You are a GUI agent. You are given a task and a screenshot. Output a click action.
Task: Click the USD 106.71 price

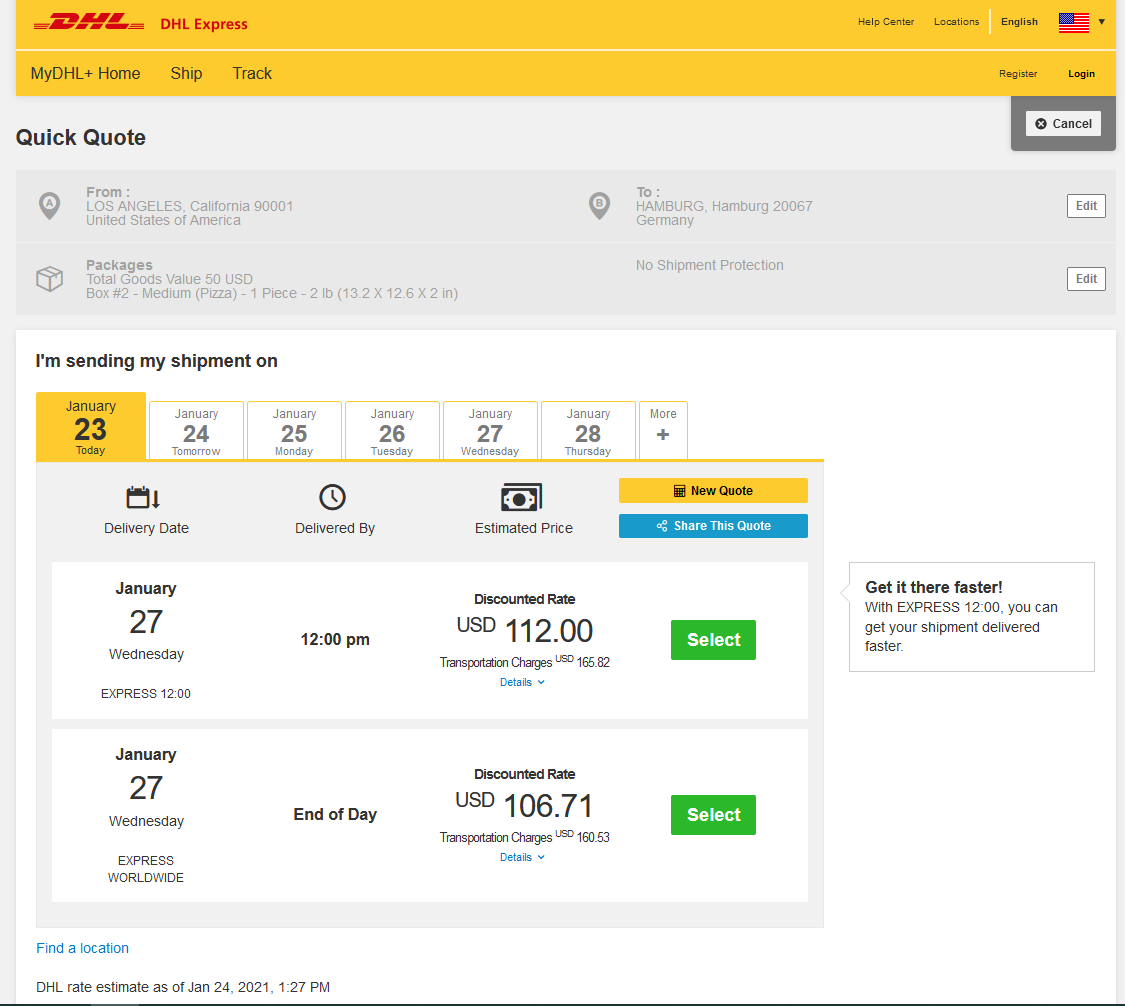click(524, 805)
